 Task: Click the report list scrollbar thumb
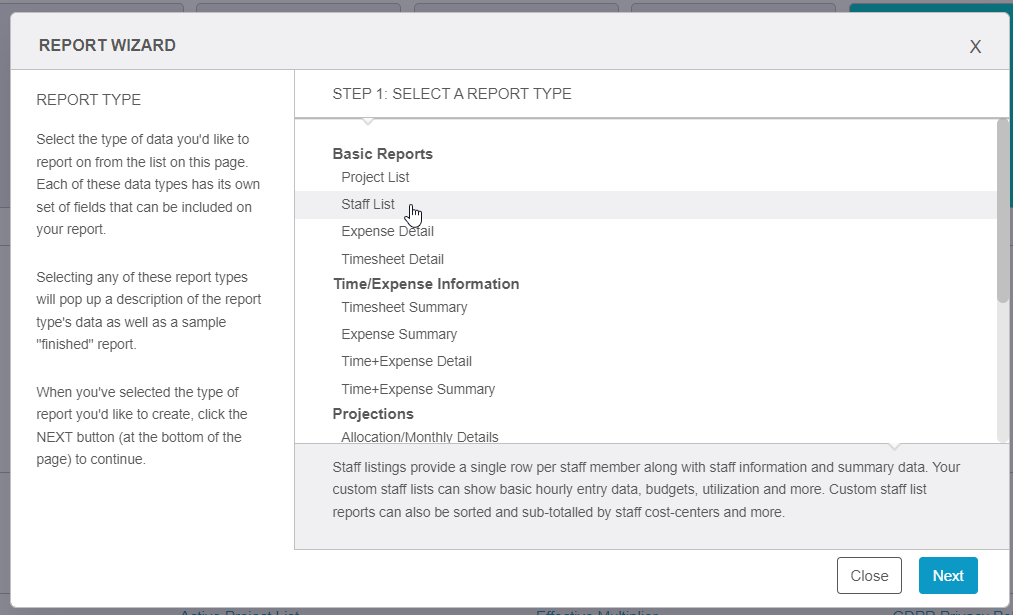pos(1002,210)
